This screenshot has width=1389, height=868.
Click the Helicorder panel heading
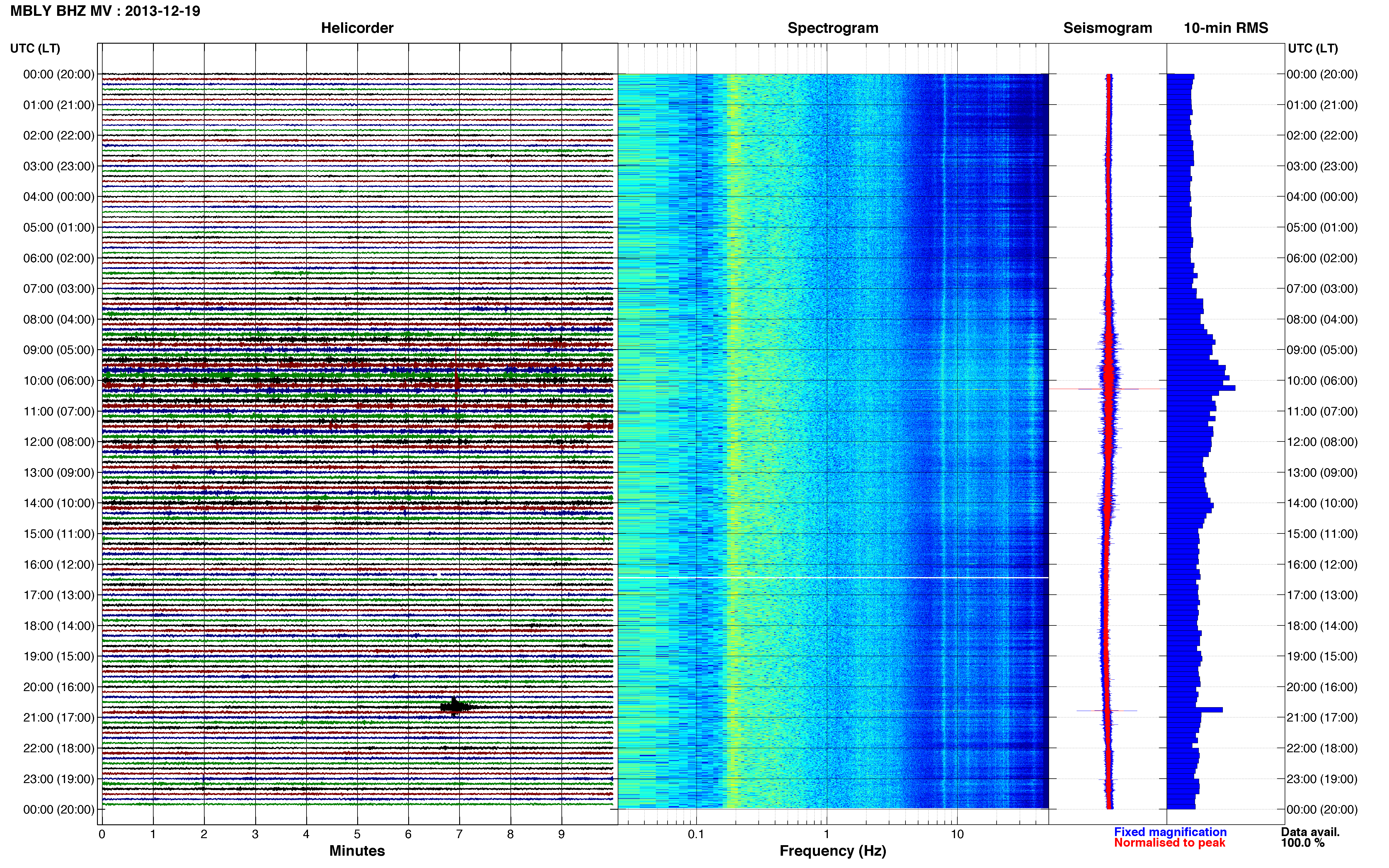pos(357,28)
